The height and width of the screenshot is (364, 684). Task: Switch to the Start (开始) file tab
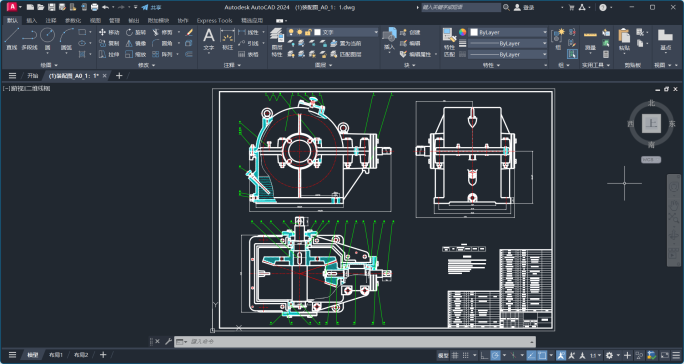coord(33,76)
